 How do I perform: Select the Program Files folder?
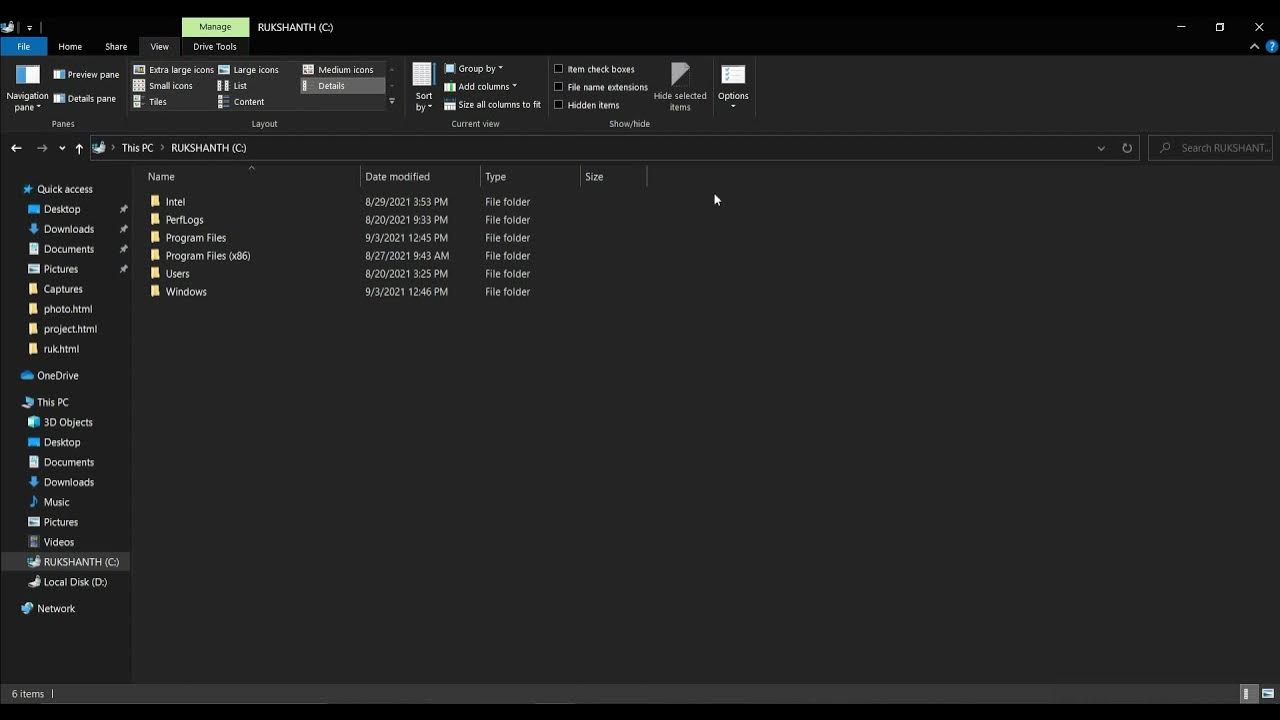pos(195,238)
